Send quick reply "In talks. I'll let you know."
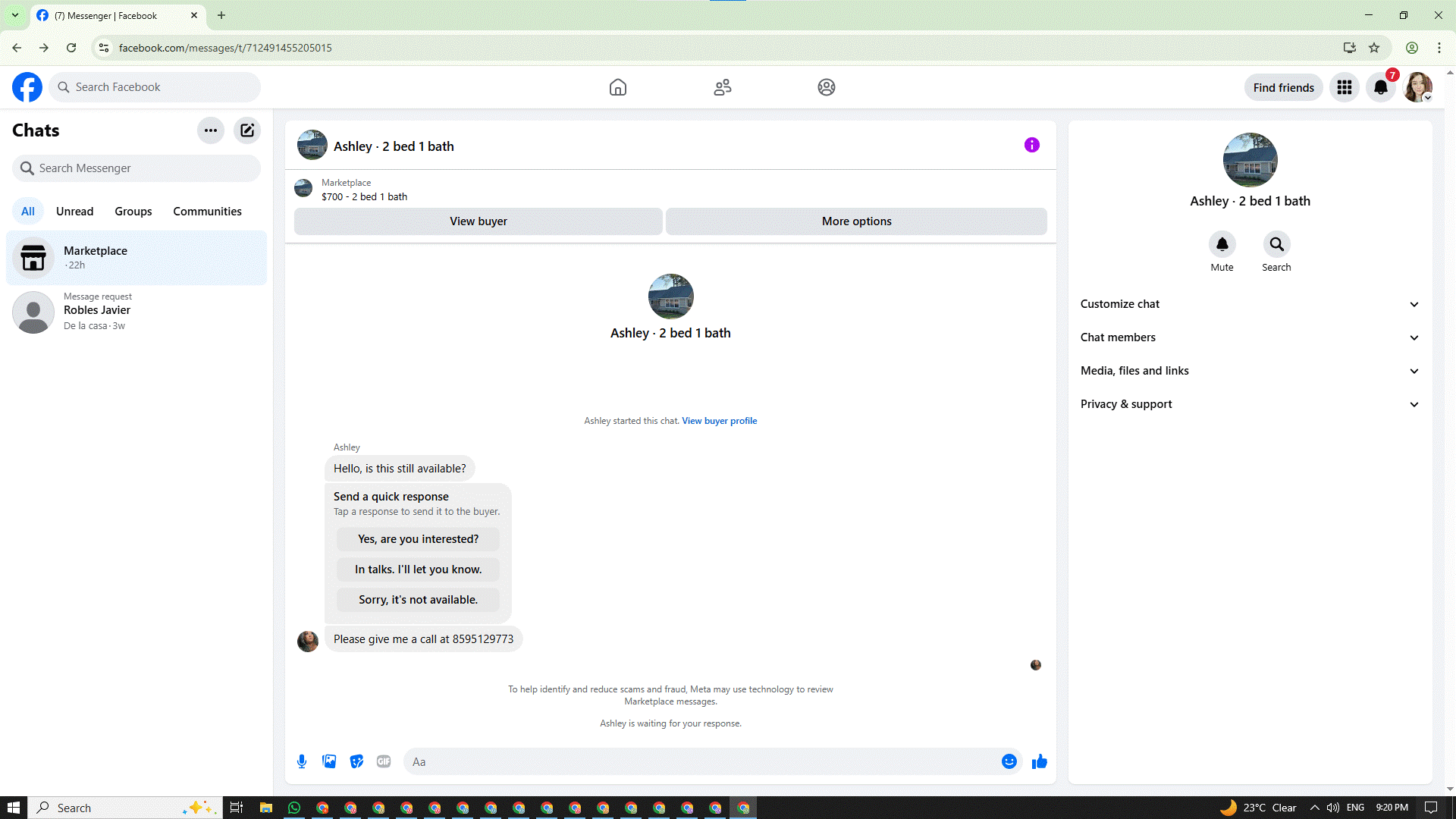The width and height of the screenshot is (1456, 819). (419, 570)
